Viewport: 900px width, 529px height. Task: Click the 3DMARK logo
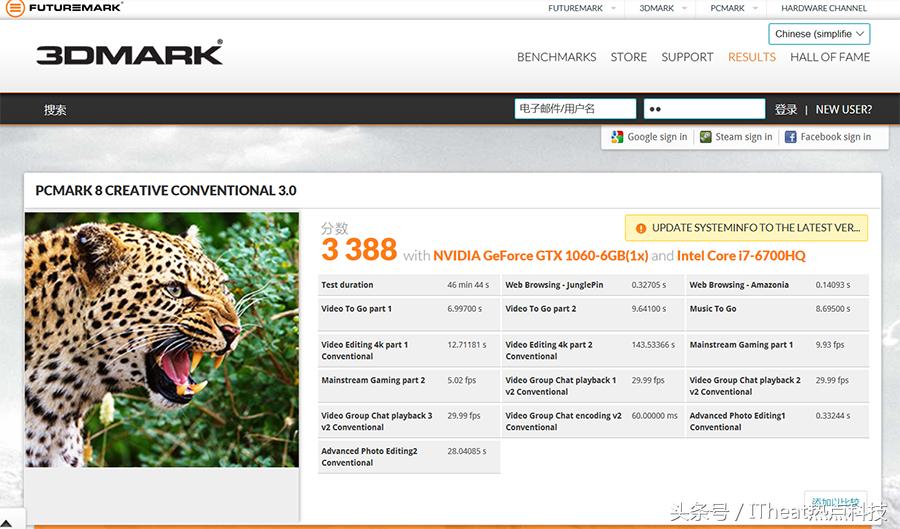(129, 54)
